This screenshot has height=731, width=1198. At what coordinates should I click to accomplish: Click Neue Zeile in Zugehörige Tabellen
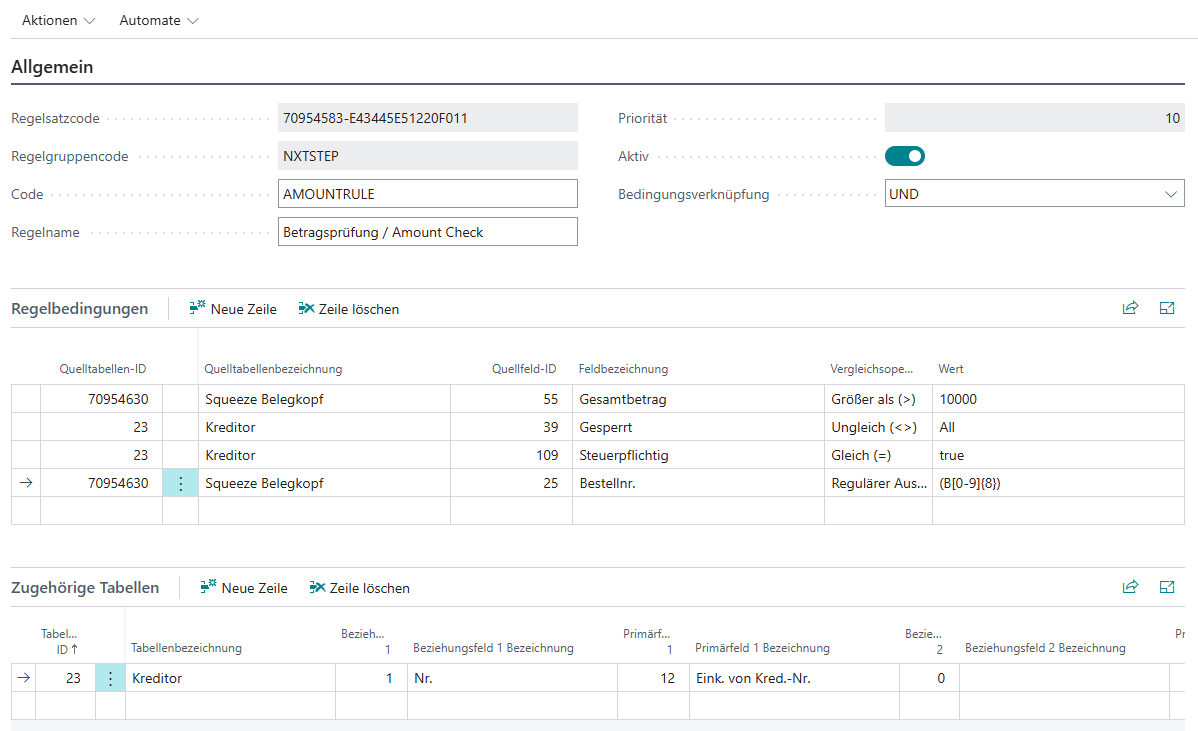[244, 588]
